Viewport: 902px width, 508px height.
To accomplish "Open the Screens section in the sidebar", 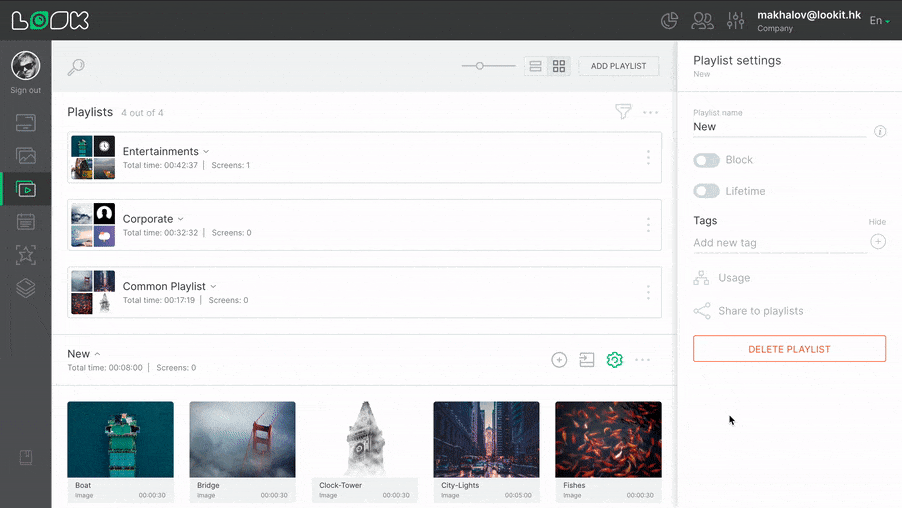I will 26,123.
